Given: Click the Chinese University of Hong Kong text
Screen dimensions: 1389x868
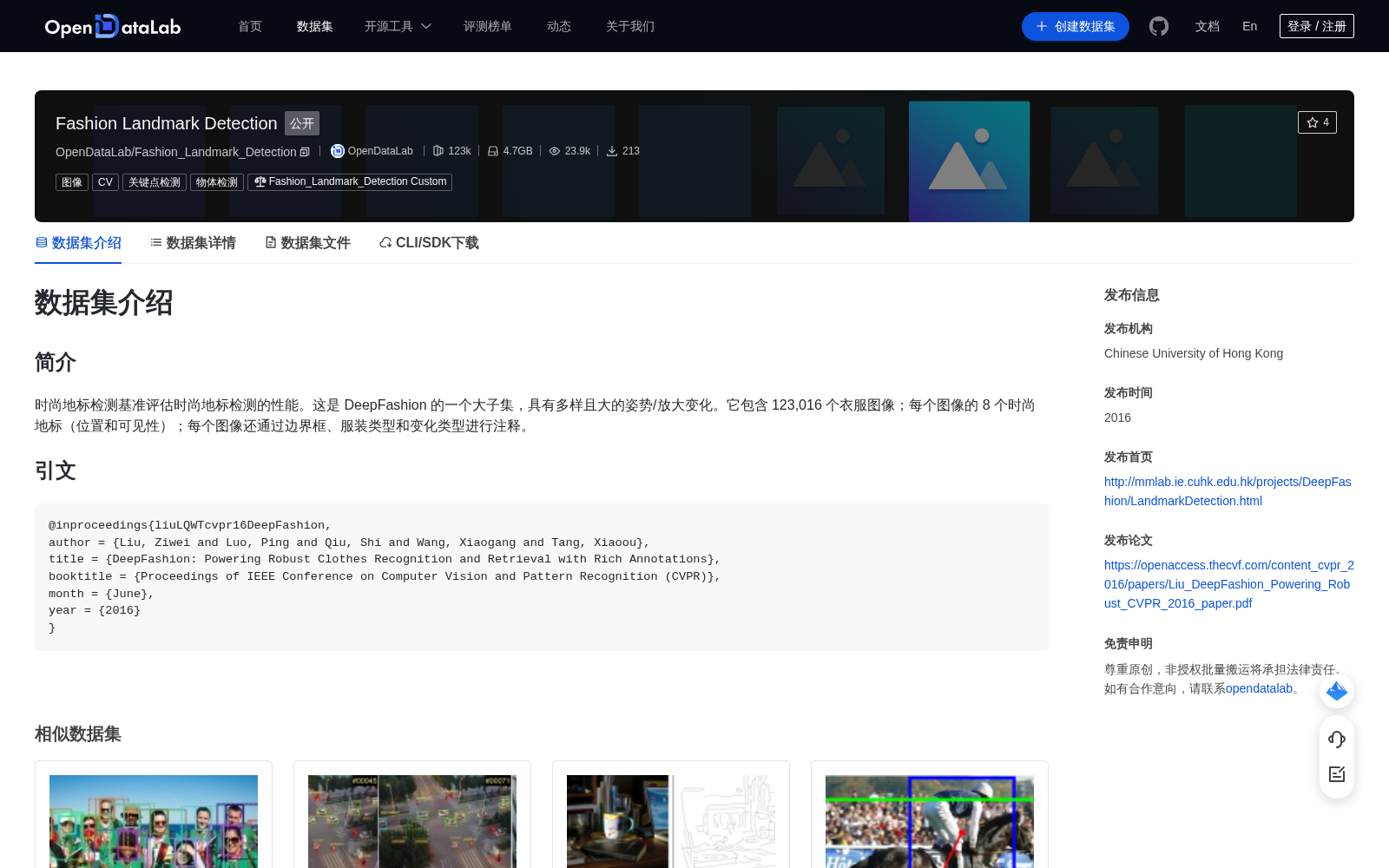Looking at the screenshot, I should pos(1194,353).
